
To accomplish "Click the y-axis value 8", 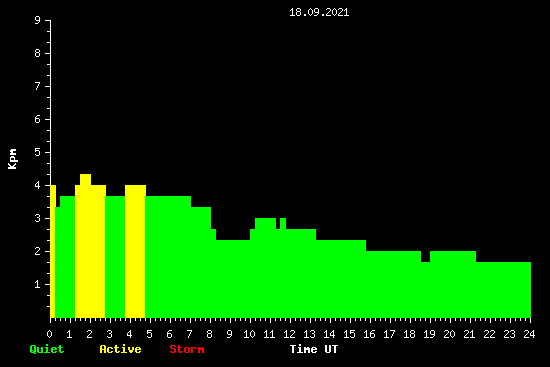I will click(38, 53).
